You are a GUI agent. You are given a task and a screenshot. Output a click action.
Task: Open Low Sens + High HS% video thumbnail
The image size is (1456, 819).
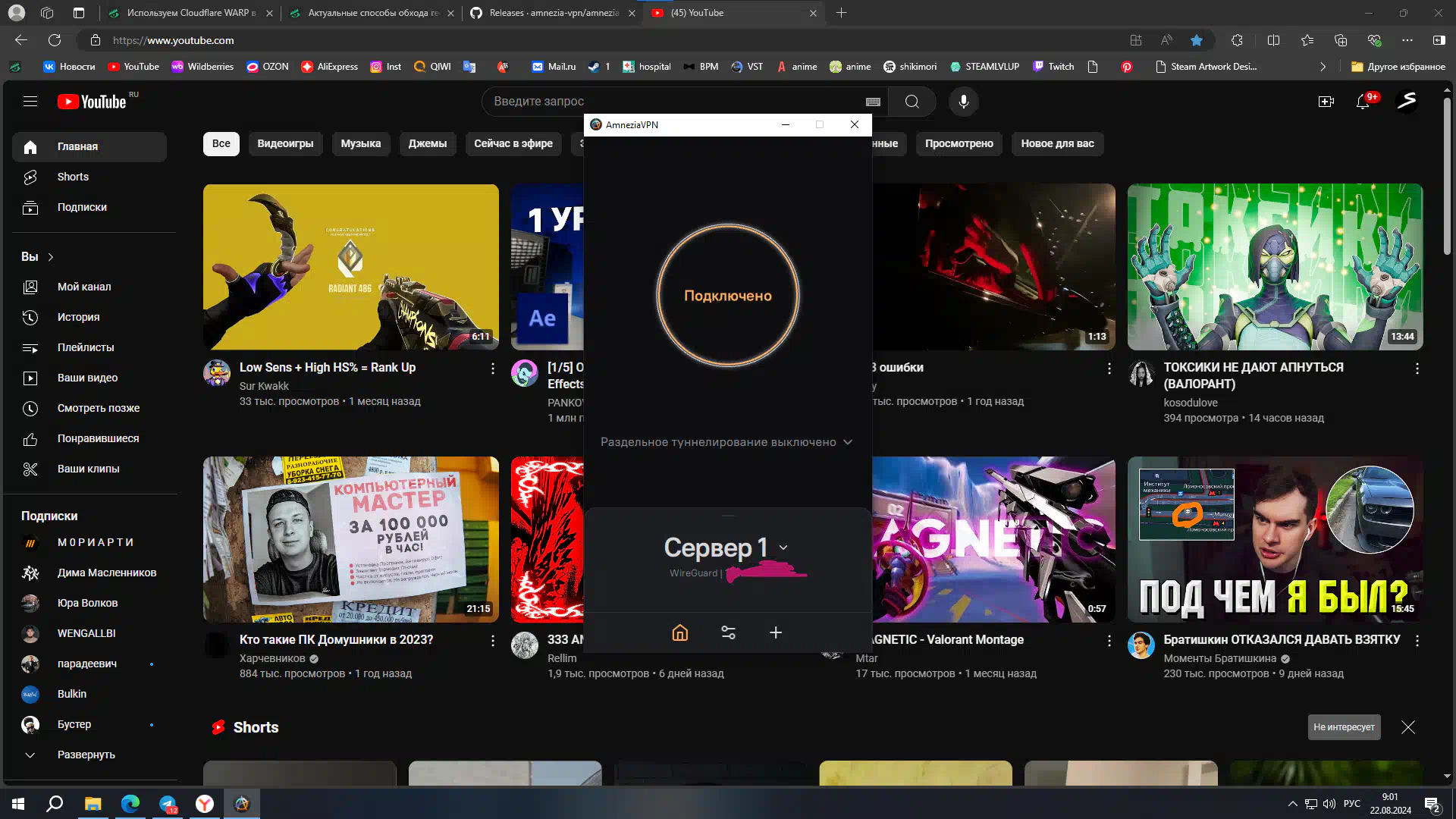click(x=351, y=267)
